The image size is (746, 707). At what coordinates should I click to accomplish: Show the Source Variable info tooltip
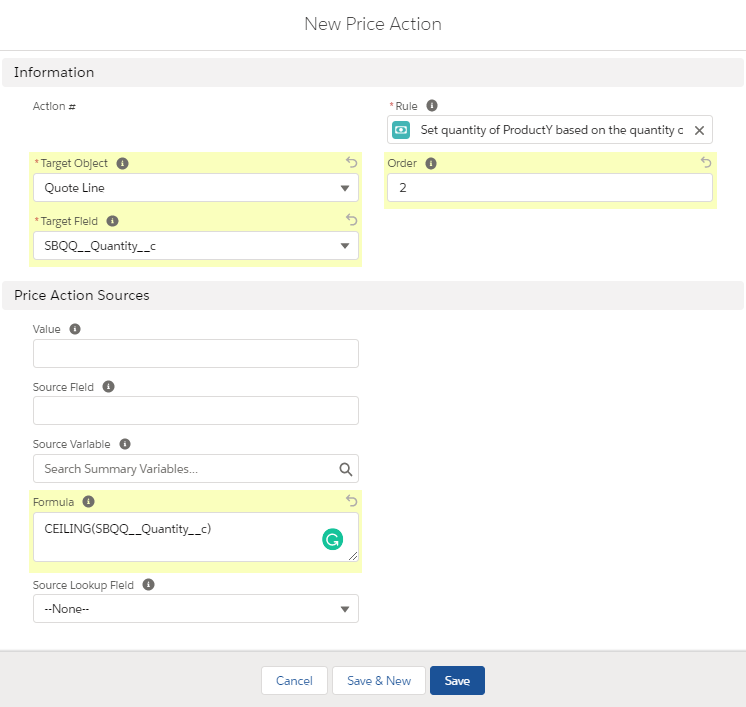(125, 444)
